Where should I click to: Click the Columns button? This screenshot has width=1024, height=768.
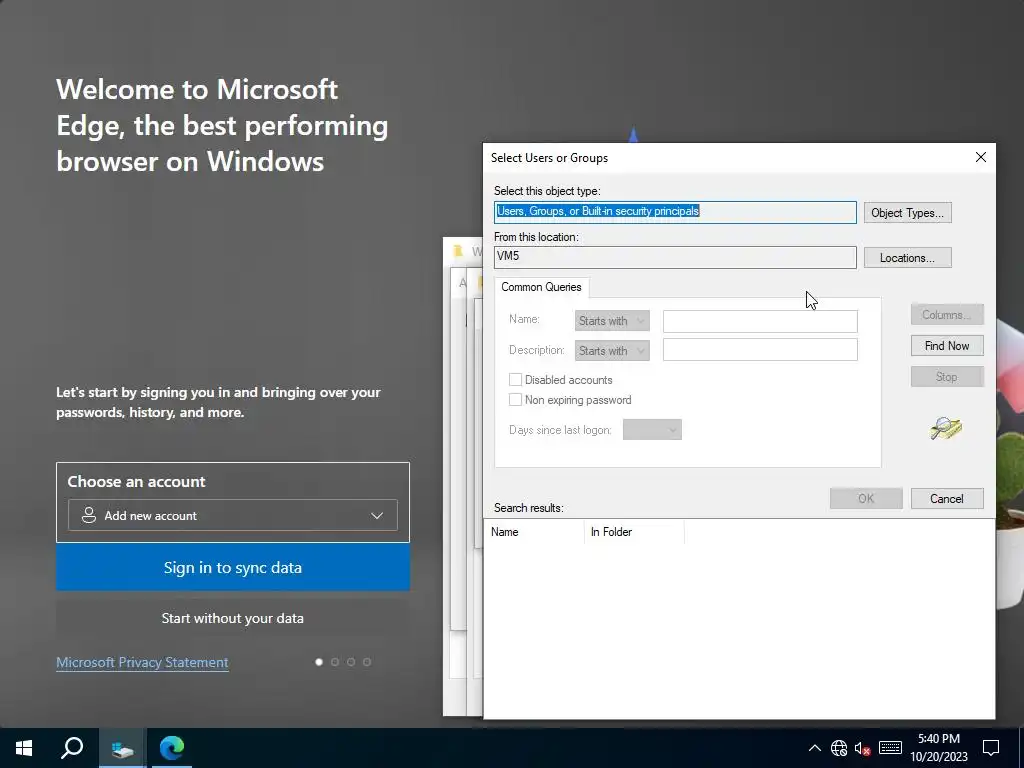(947, 315)
